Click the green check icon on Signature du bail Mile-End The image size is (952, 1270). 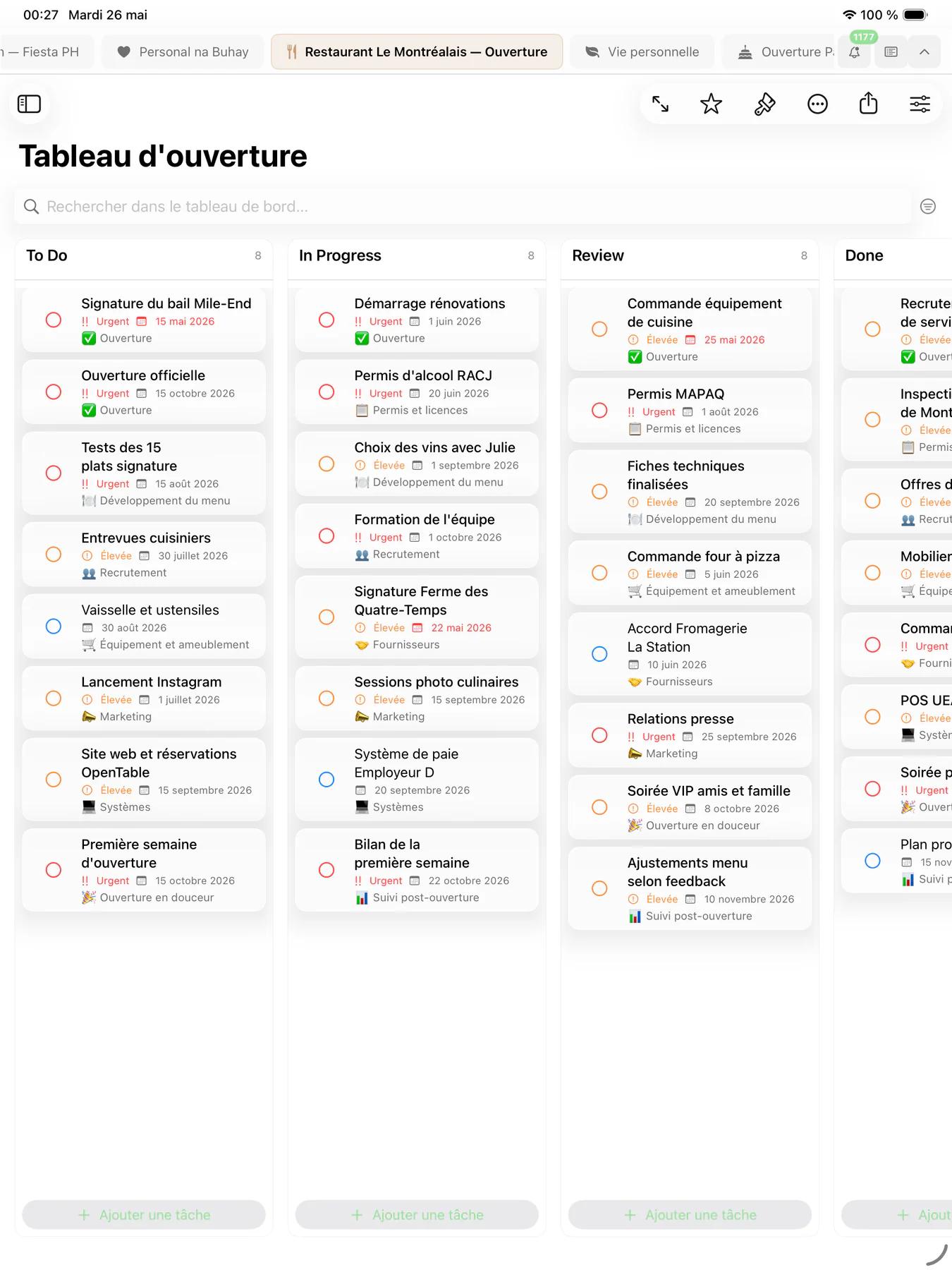pos(89,339)
